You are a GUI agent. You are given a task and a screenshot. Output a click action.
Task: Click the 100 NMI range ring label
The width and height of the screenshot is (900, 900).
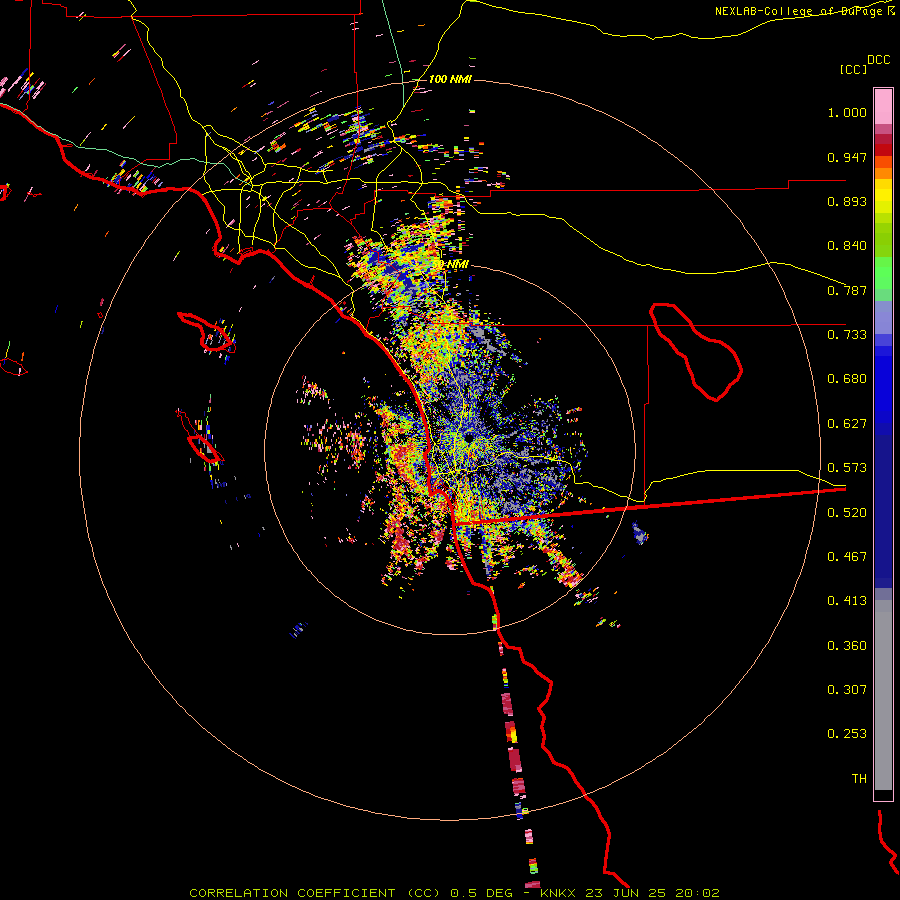point(450,79)
